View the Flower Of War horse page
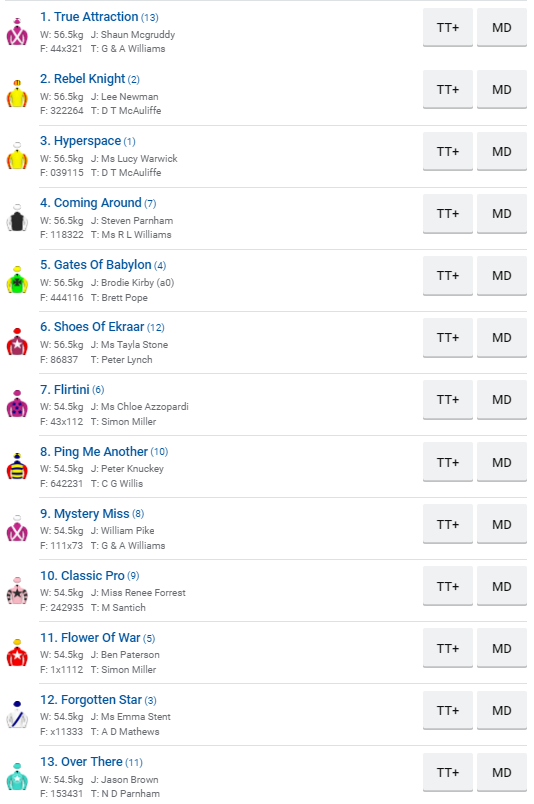This screenshot has width=534, height=804. point(90,638)
